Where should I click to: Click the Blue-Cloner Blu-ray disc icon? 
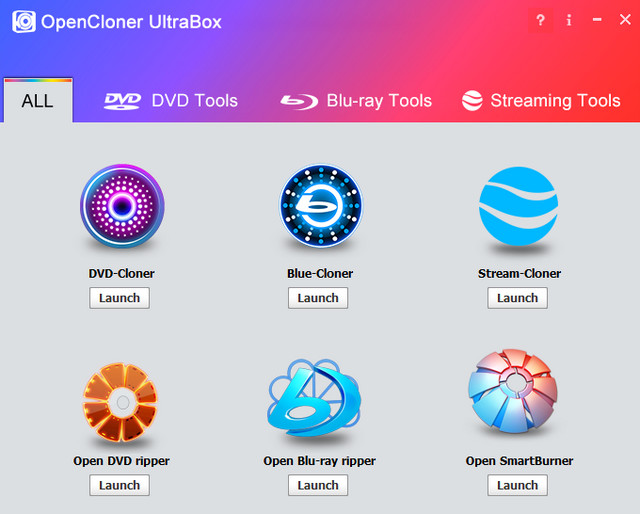coord(319,208)
